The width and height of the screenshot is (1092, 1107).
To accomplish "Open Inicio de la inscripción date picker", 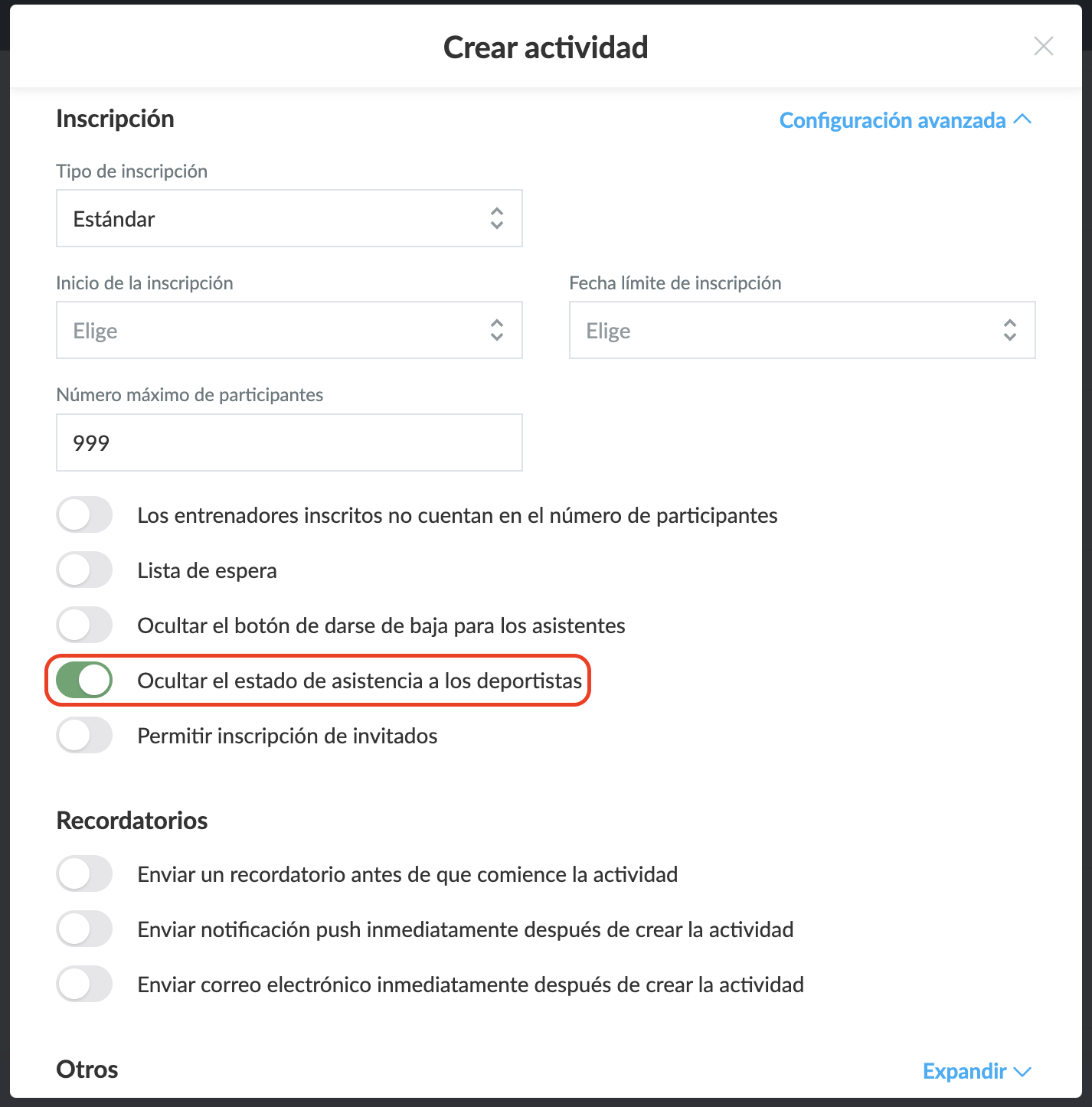I will pos(289,331).
